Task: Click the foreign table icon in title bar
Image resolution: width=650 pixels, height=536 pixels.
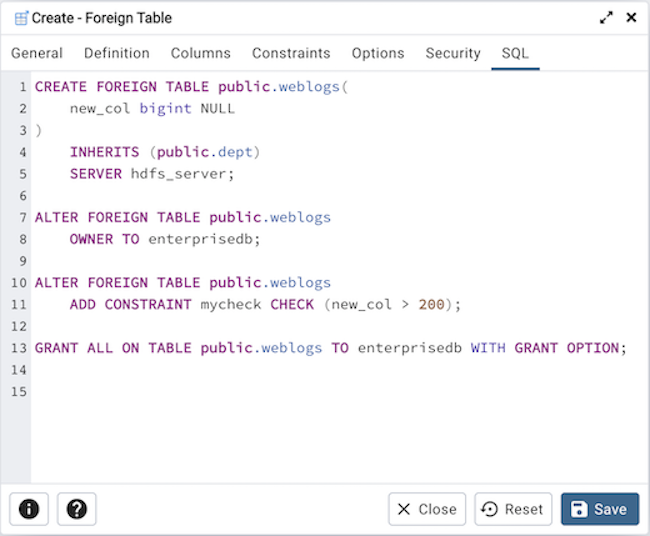Action: pos(20,18)
